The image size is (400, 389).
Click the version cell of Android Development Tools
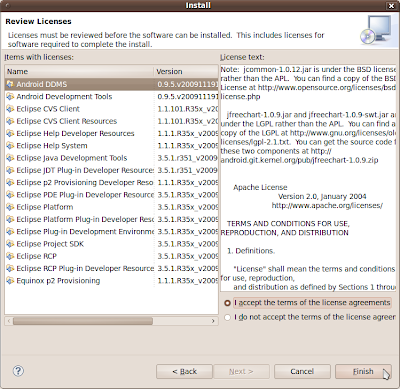[188, 97]
